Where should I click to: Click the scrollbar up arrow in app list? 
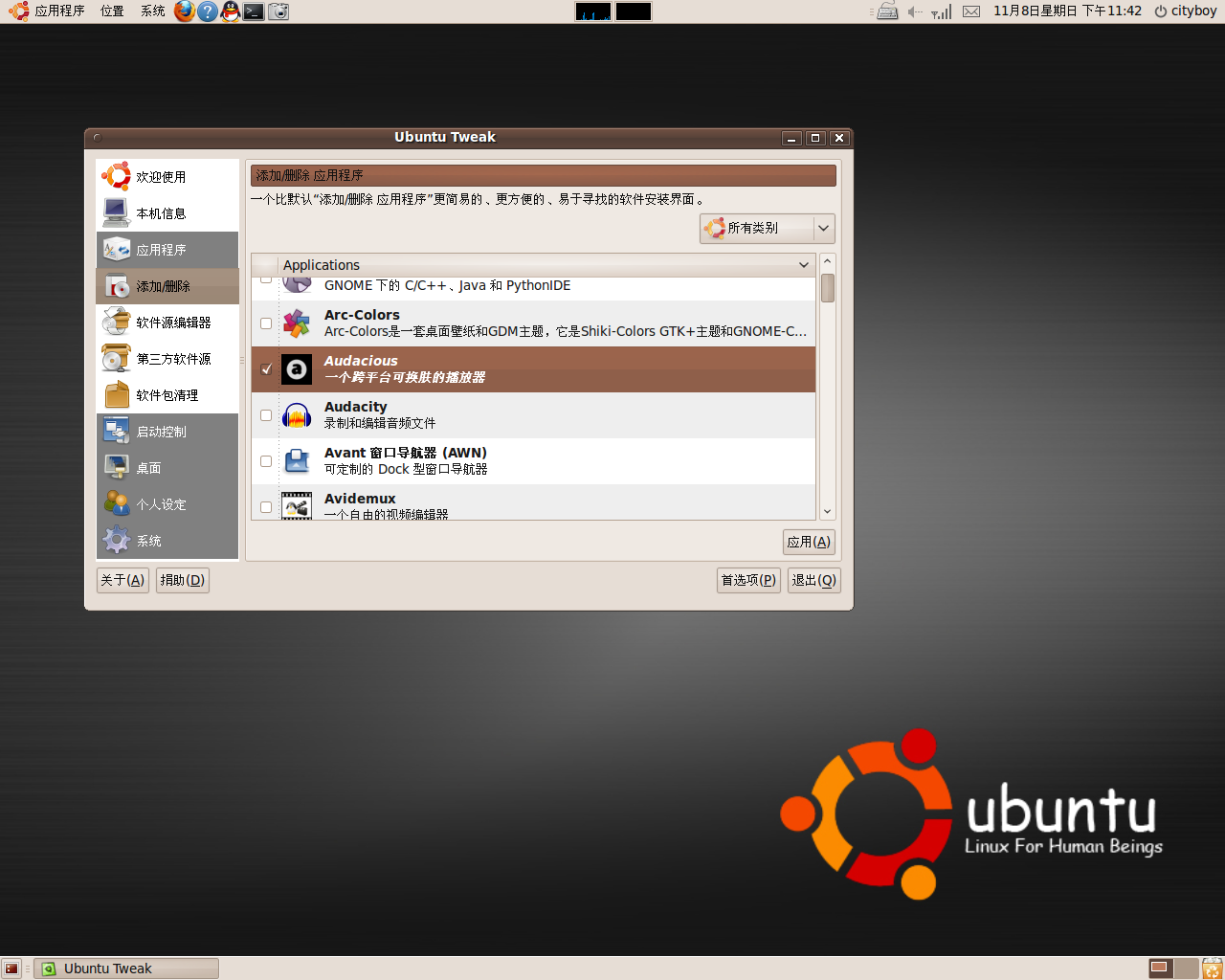point(828,261)
